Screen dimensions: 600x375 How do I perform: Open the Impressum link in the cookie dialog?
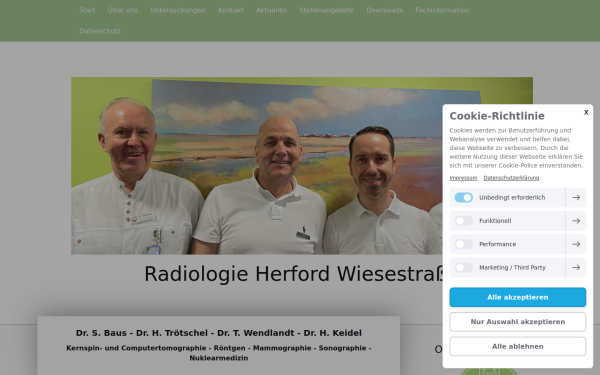(463, 178)
